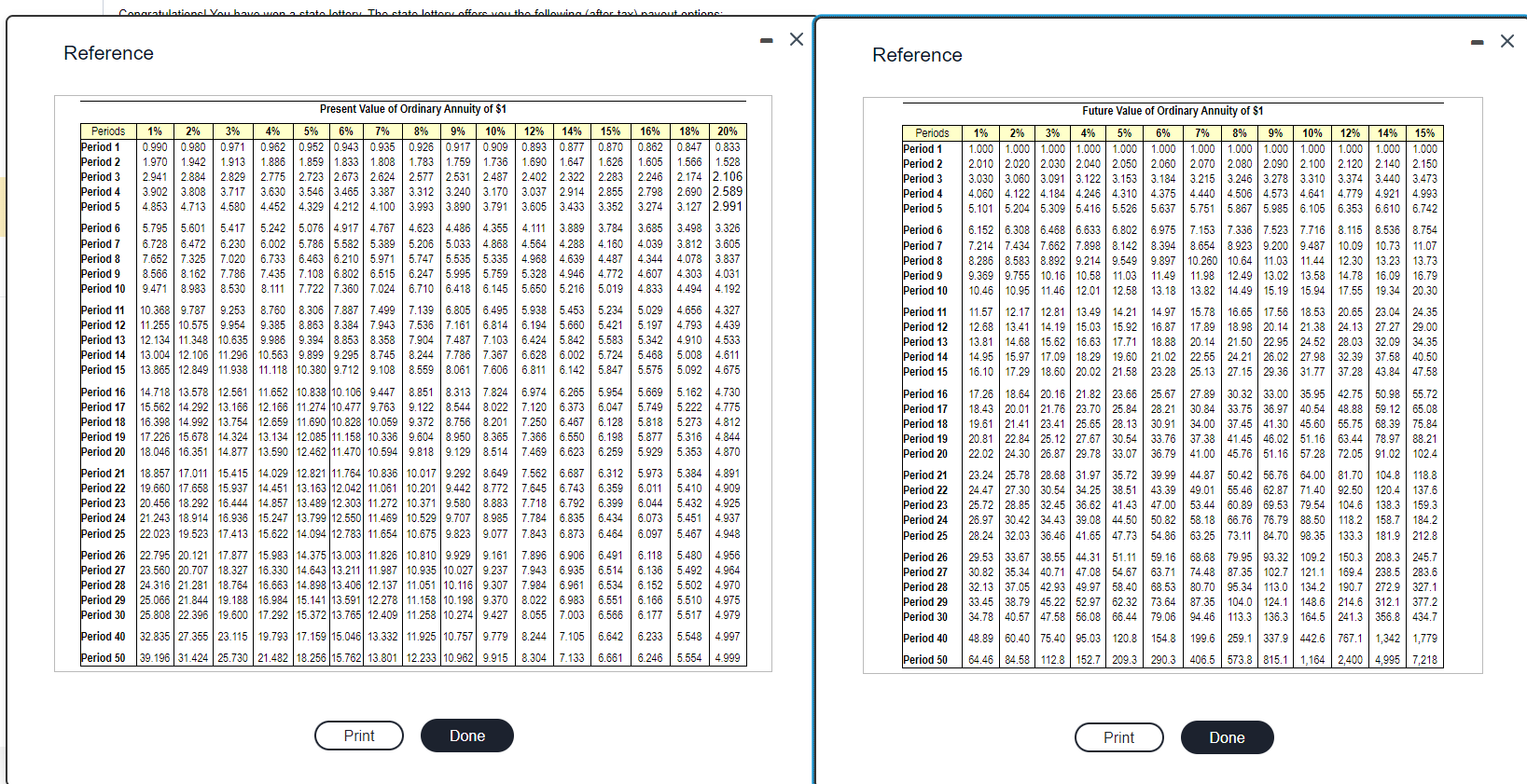The height and width of the screenshot is (784, 1527).
Task: Click the 'Period 10' row label in the Present Value table
Action: point(103,289)
